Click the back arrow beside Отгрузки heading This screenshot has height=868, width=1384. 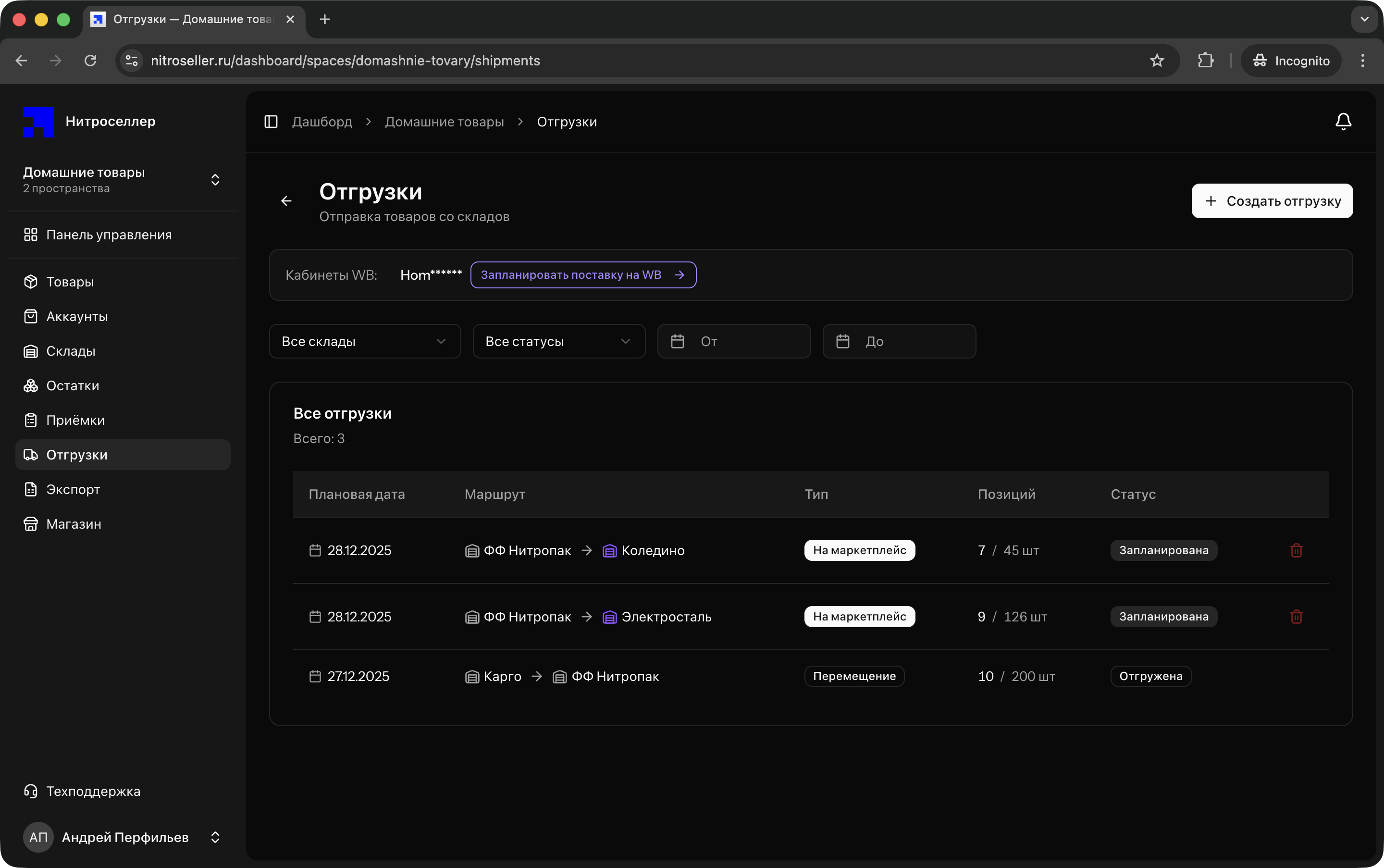tap(286, 201)
